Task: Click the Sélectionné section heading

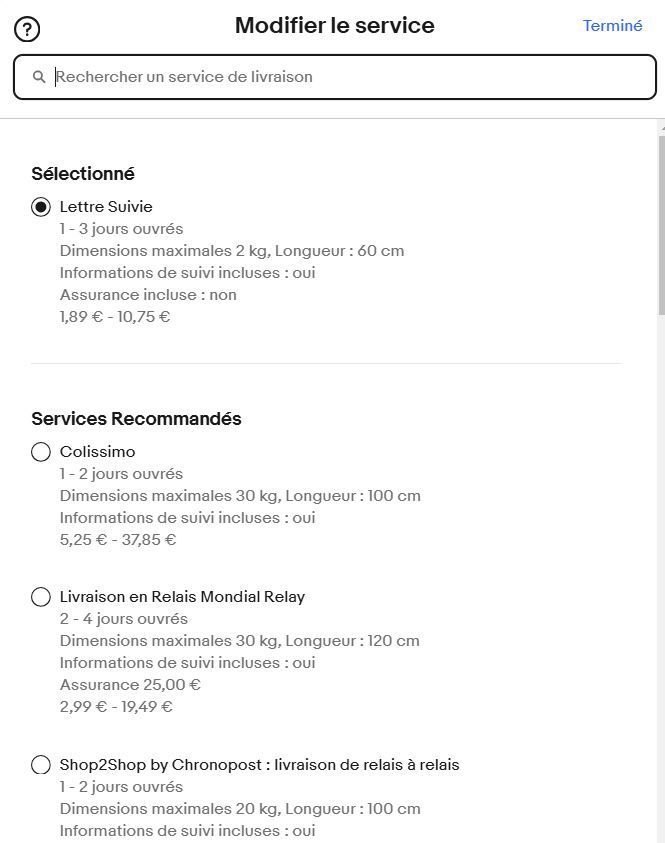Action: click(83, 174)
